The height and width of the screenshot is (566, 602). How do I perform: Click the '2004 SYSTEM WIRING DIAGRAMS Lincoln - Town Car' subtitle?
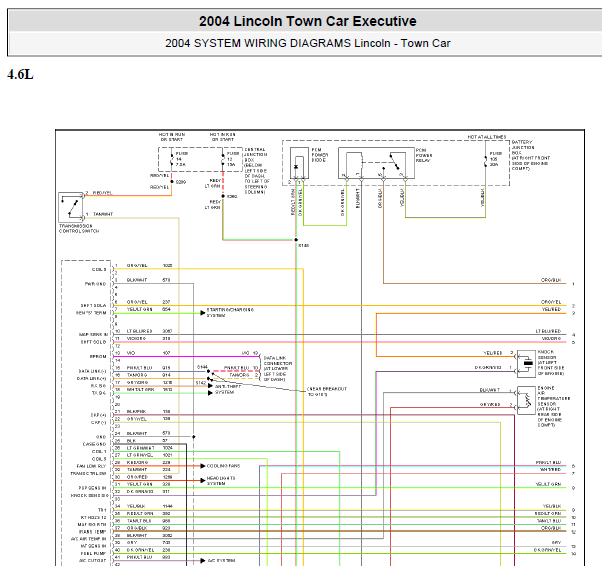tap(308, 43)
